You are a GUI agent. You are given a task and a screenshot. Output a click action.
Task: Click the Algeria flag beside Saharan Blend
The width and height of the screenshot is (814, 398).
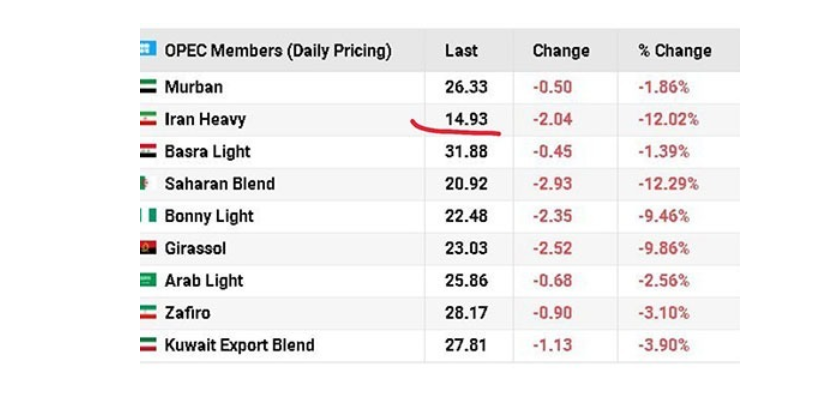click(x=148, y=183)
